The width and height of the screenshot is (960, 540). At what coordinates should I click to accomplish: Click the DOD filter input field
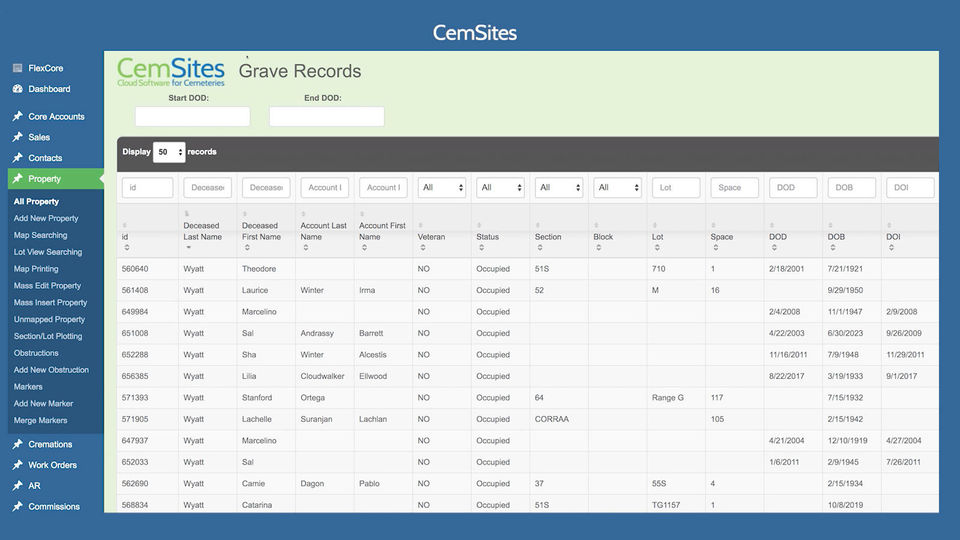pos(793,187)
